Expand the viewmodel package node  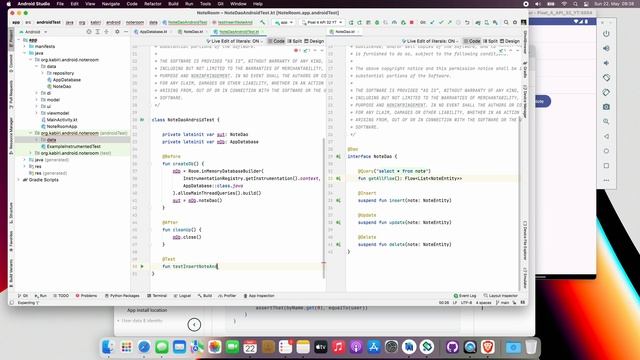pyautogui.click(x=37, y=113)
